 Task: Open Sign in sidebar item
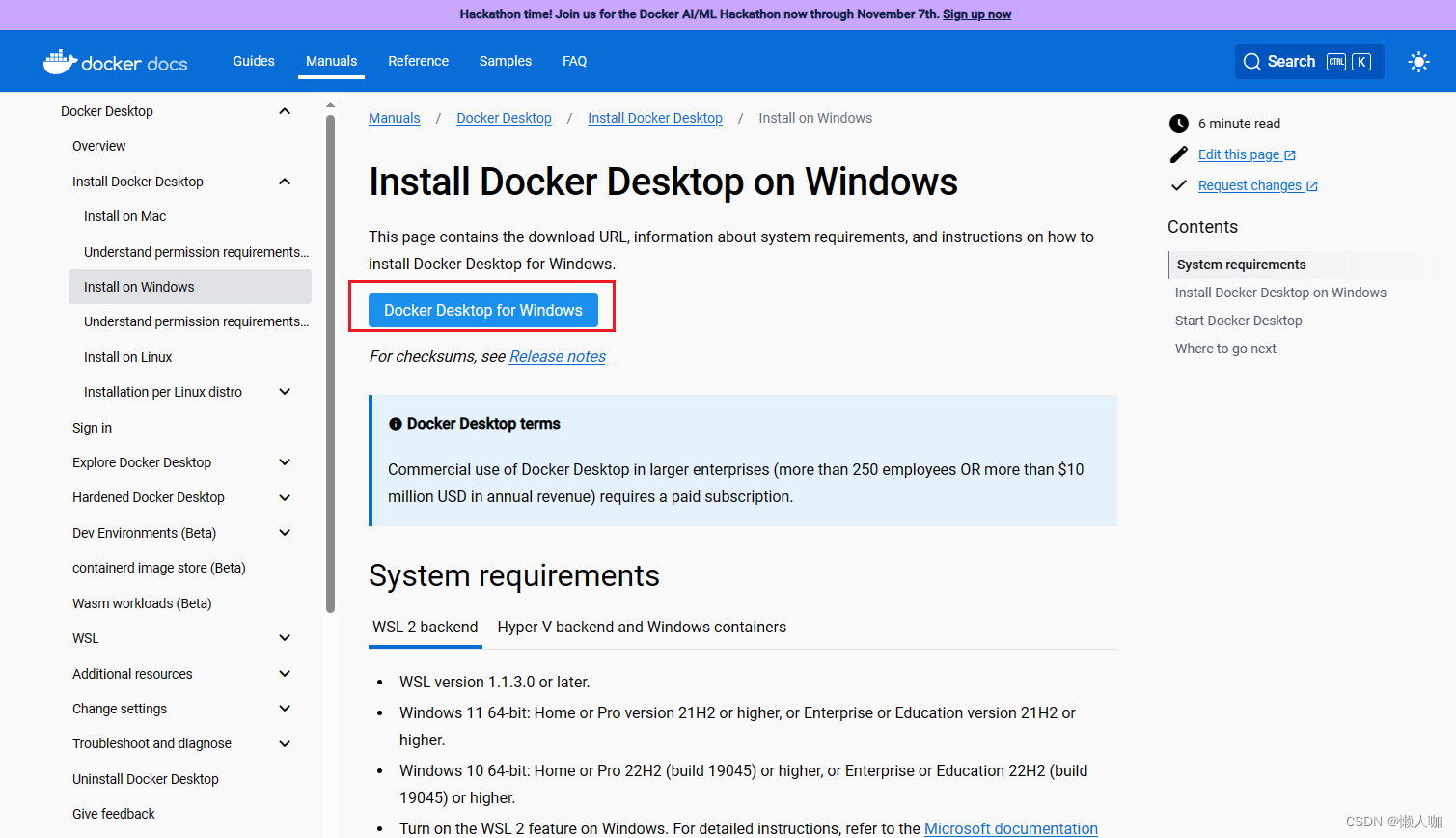coord(93,428)
